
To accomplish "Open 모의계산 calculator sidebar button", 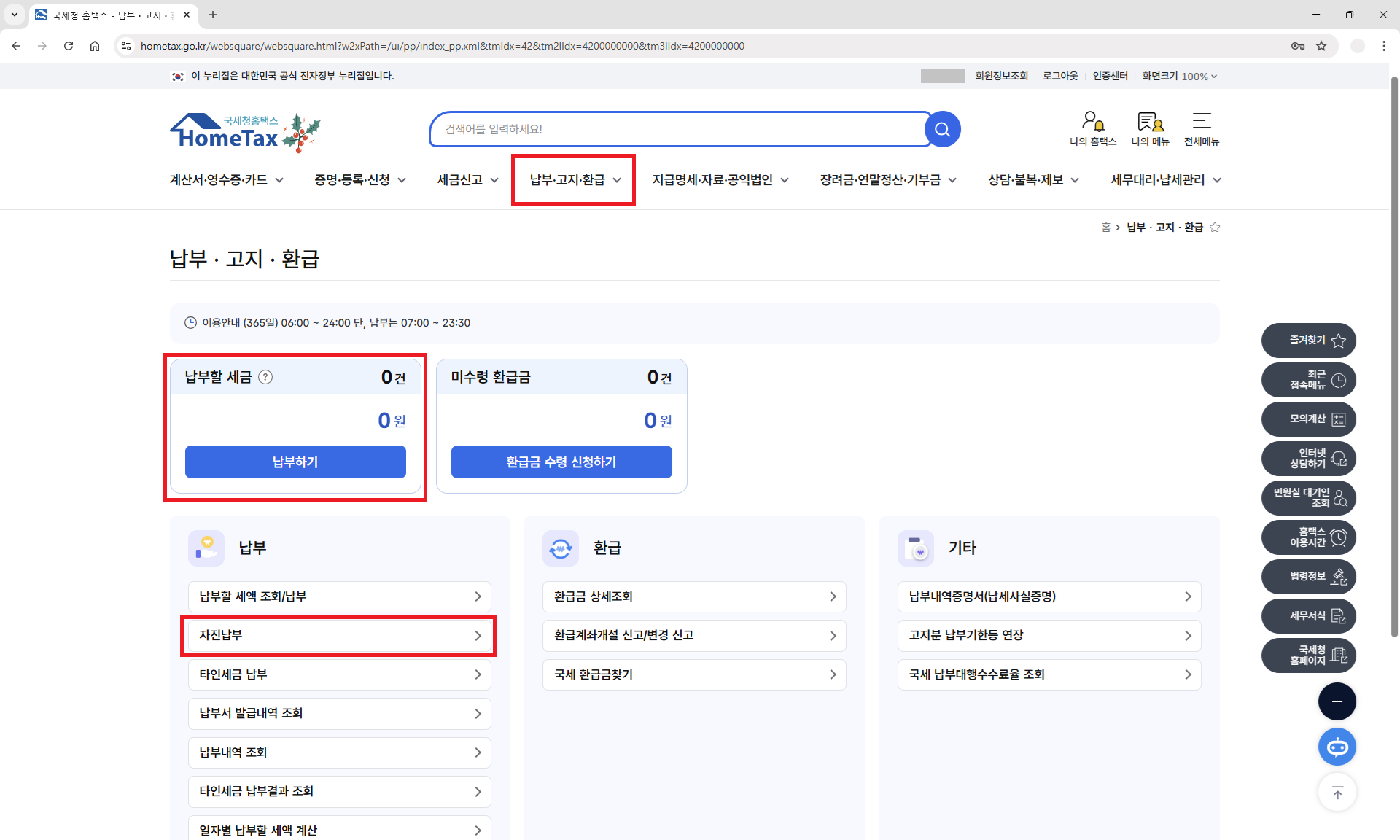I will (1308, 419).
